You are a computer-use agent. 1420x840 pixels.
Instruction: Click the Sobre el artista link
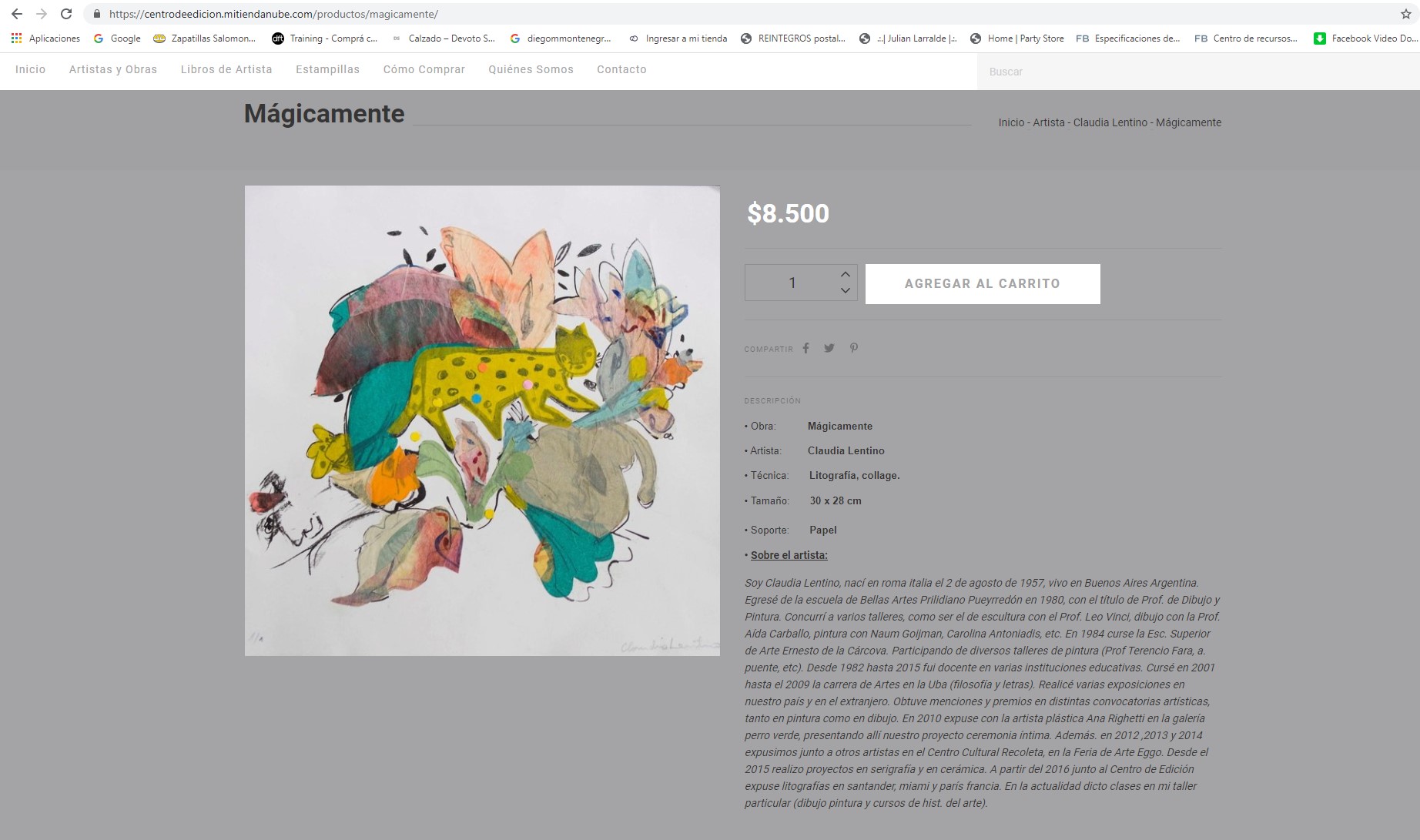(x=789, y=555)
